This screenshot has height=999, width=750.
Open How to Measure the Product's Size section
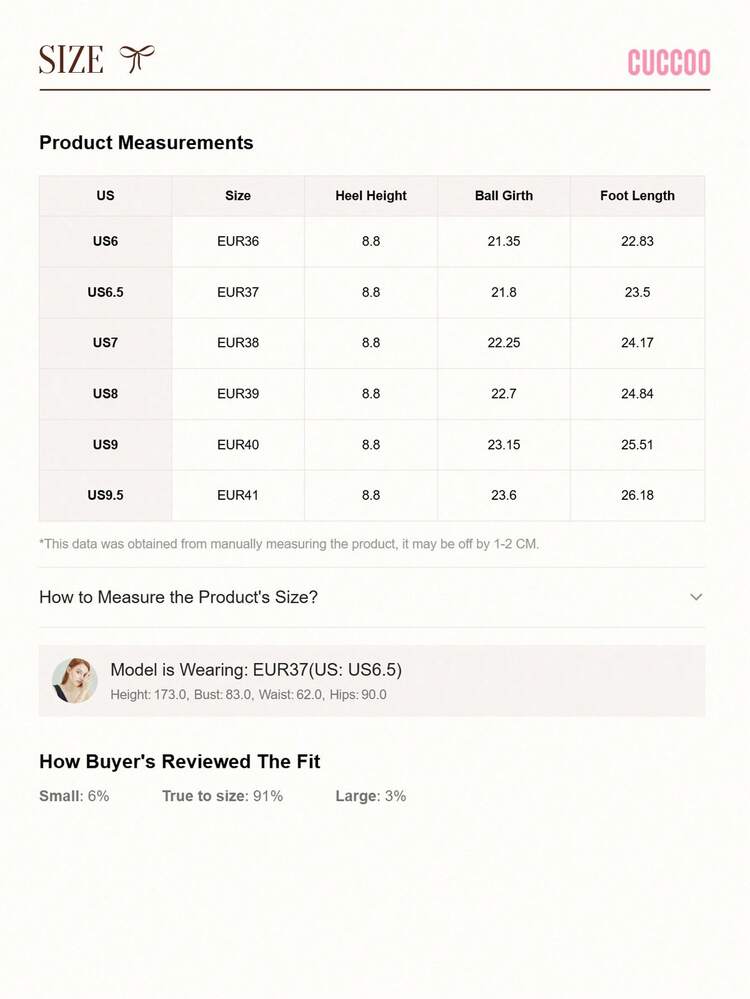coord(371,597)
